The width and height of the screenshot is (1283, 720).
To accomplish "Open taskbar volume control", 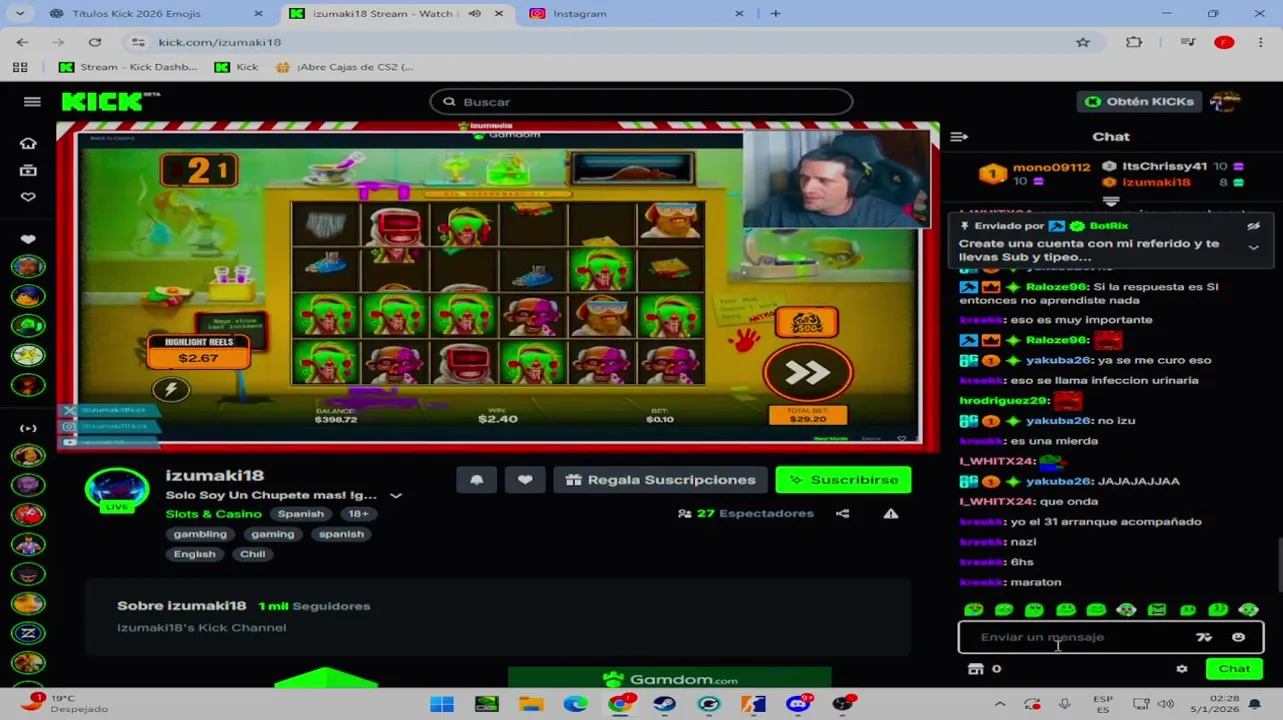I will (x=1165, y=704).
